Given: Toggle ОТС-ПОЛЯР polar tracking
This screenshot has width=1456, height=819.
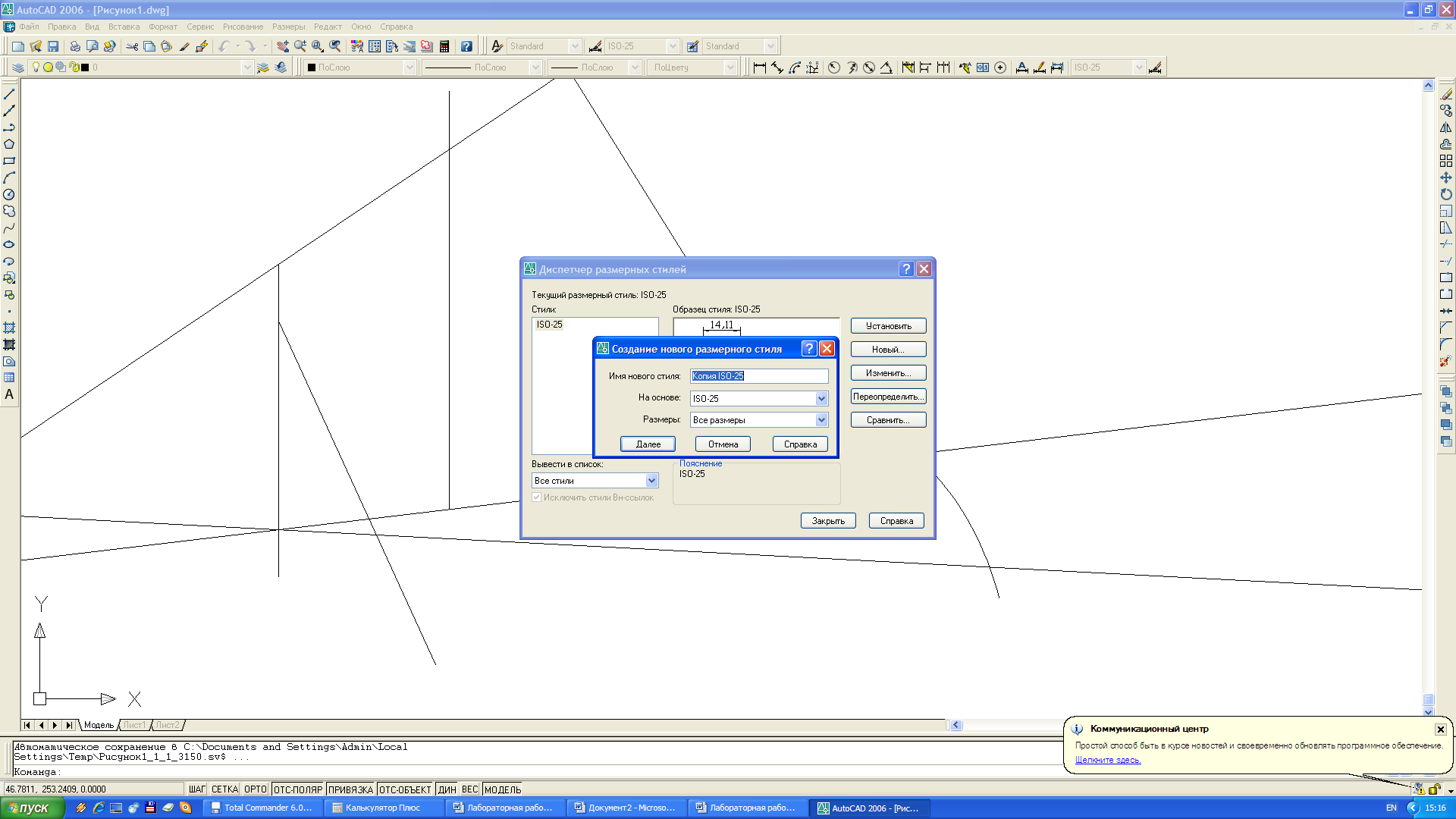Looking at the screenshot, I should coord(298,789).
